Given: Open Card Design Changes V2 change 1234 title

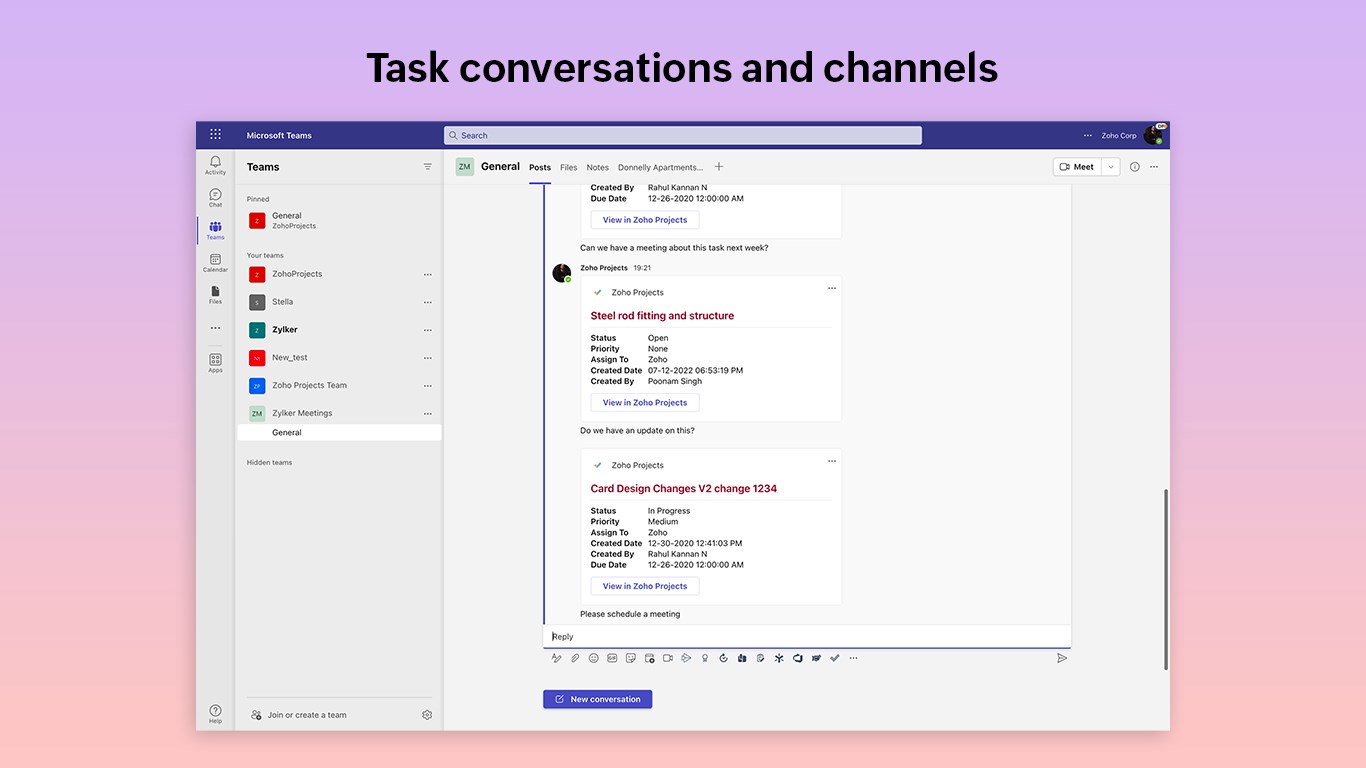Looking at the screenshot, I should point(684,489).
